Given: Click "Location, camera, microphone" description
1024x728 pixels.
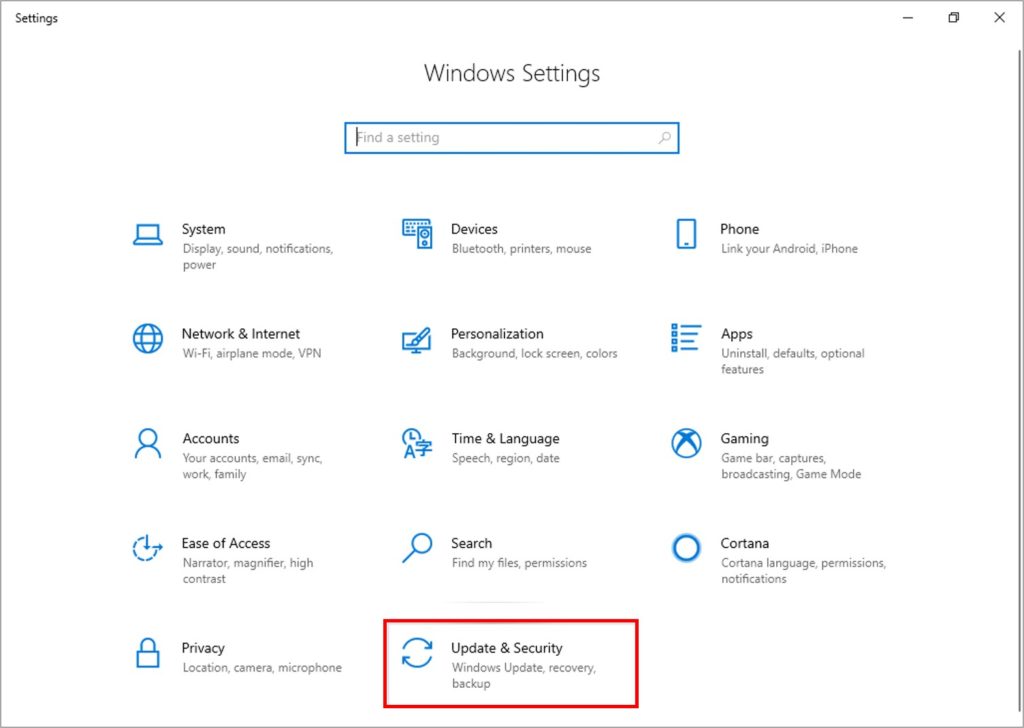Looking at the screenshot, I should point(262,668).
